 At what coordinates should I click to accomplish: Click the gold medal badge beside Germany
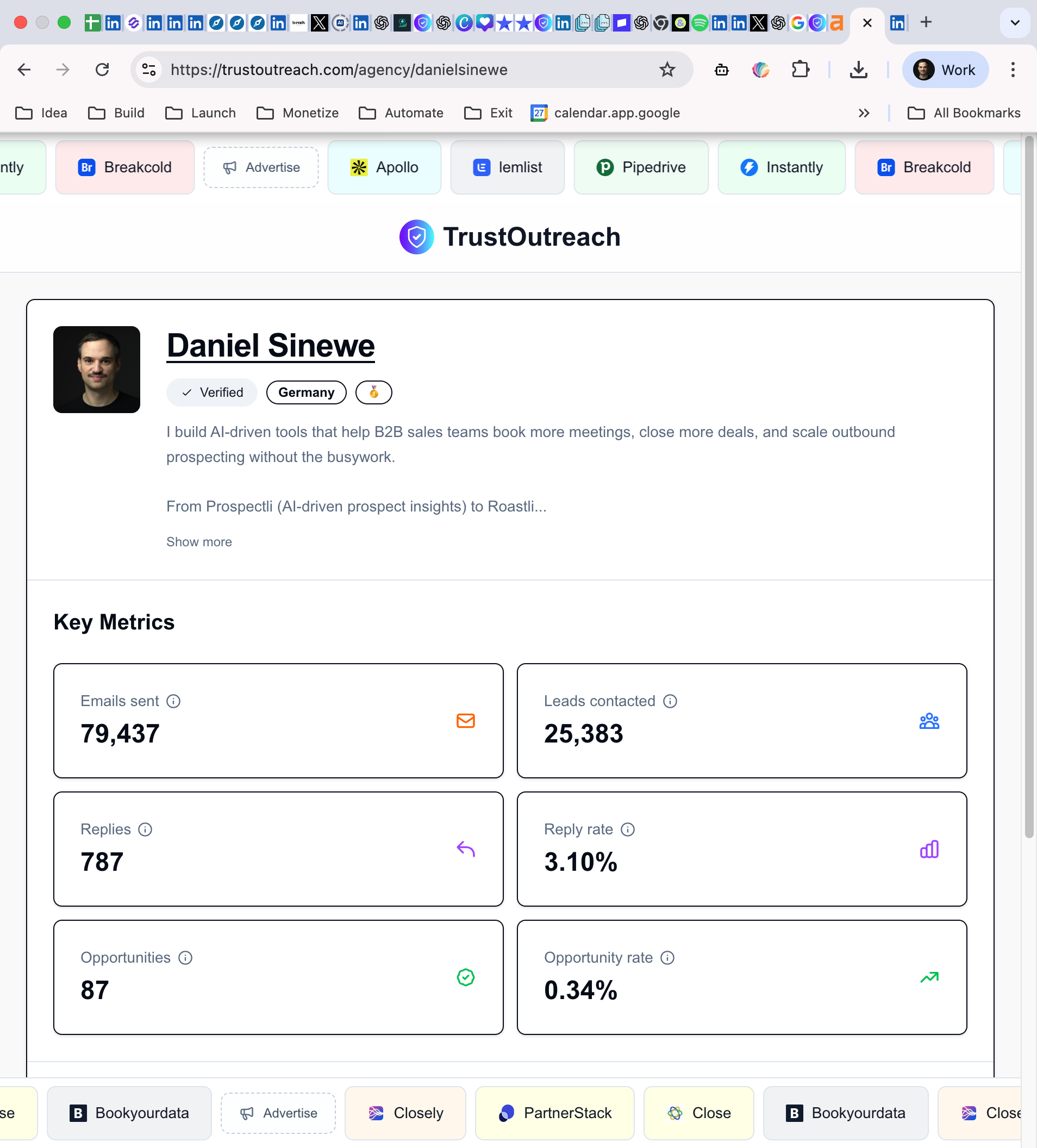(x=373, y=392)
